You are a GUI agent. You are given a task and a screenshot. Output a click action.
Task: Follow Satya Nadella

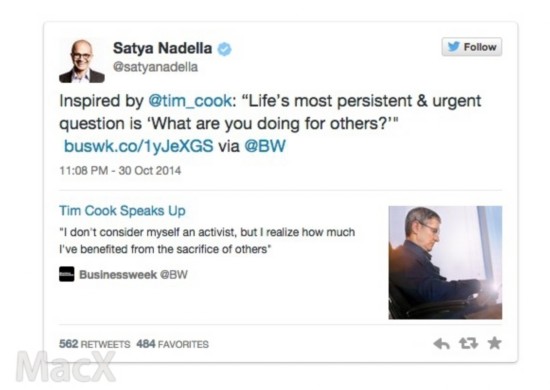point(472,47)
